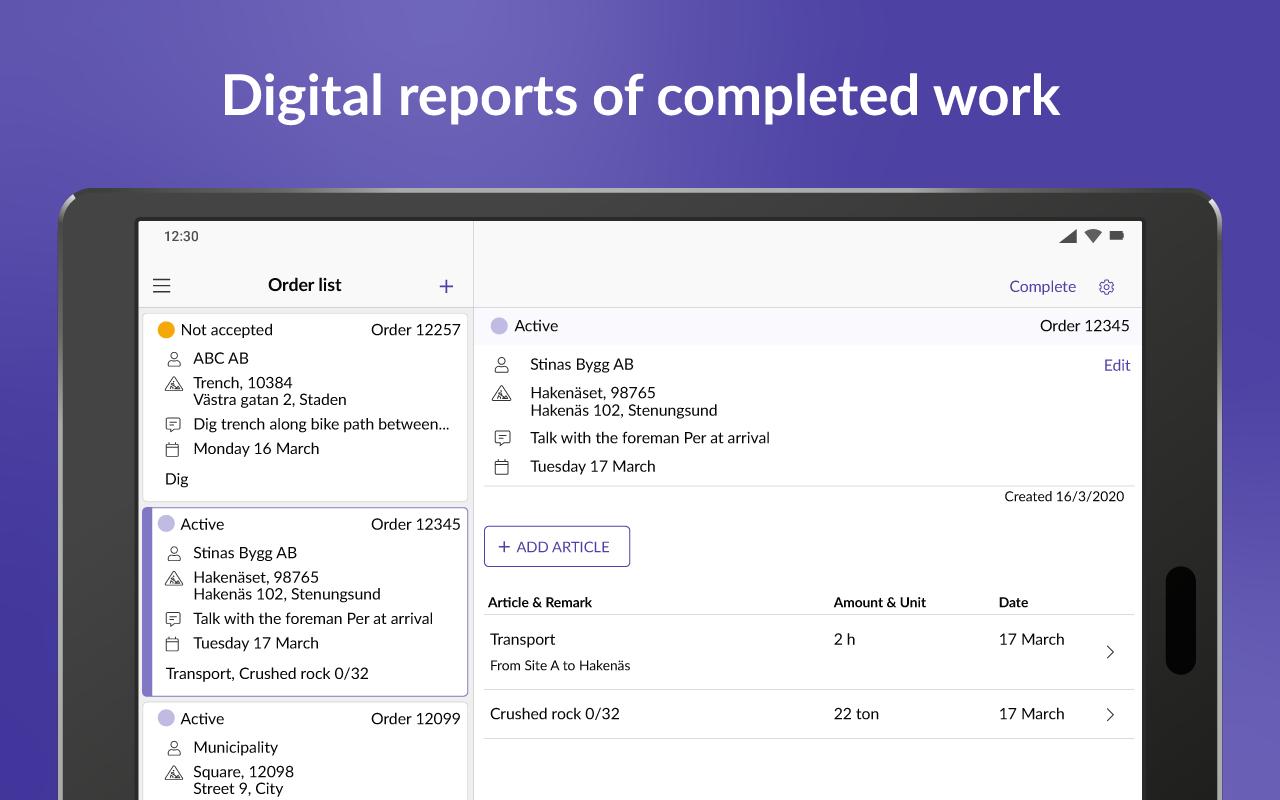Click calendar icon beside Tuesday 17 March in list

point(174,644)
